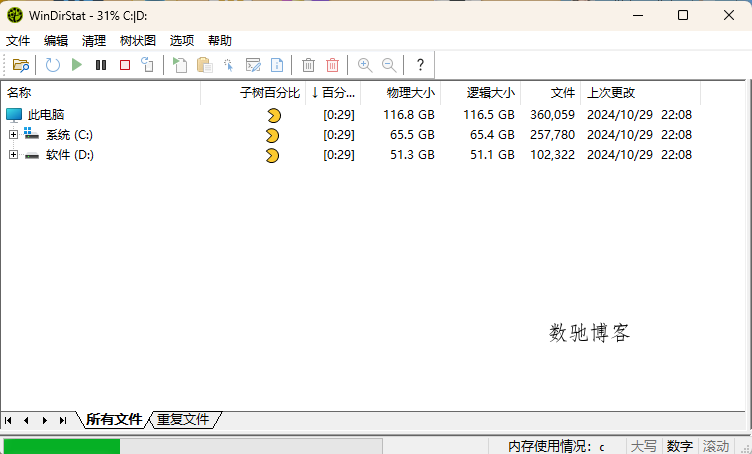Click the 数字 status bar indicator

pyautogui.click(x=680, y=447)
